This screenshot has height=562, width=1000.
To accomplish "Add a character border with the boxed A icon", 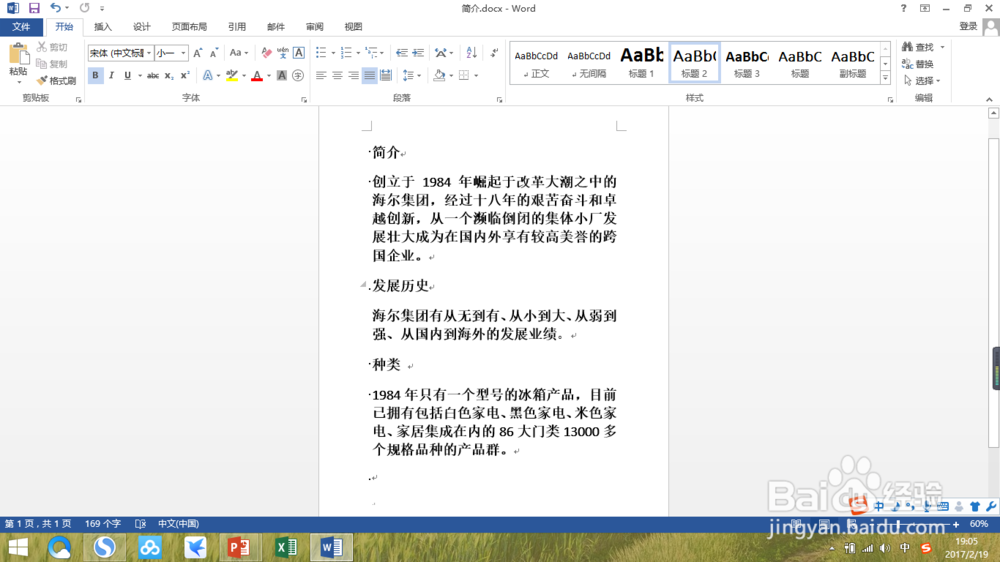I will pos(298,53).
